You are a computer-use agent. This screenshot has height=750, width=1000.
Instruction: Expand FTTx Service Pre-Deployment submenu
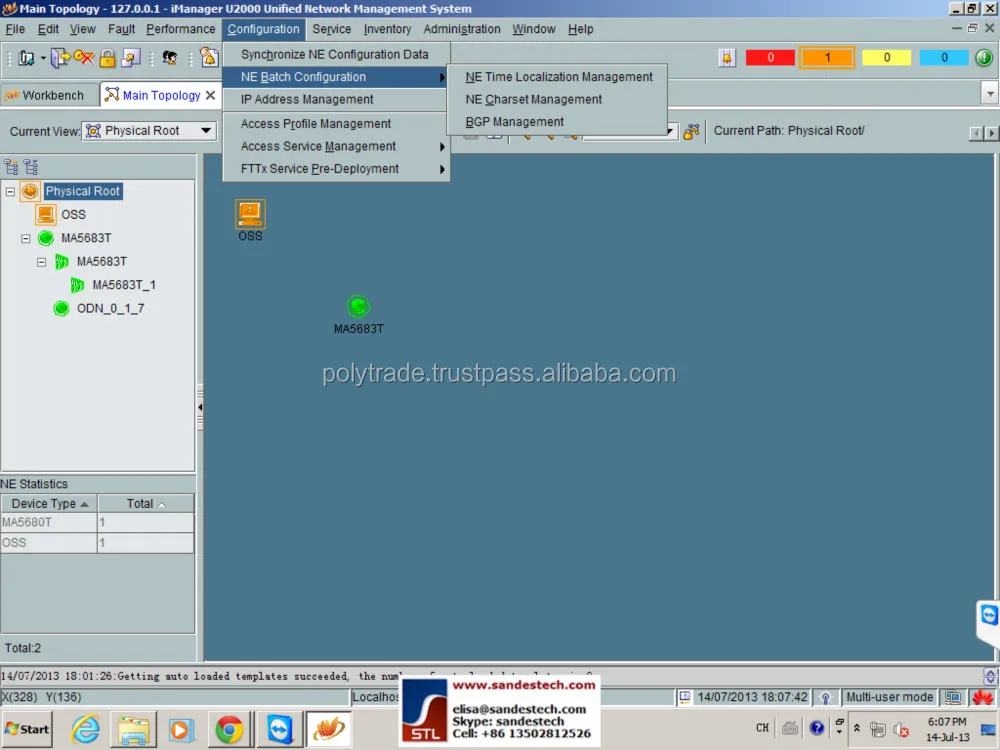point(335,169)
